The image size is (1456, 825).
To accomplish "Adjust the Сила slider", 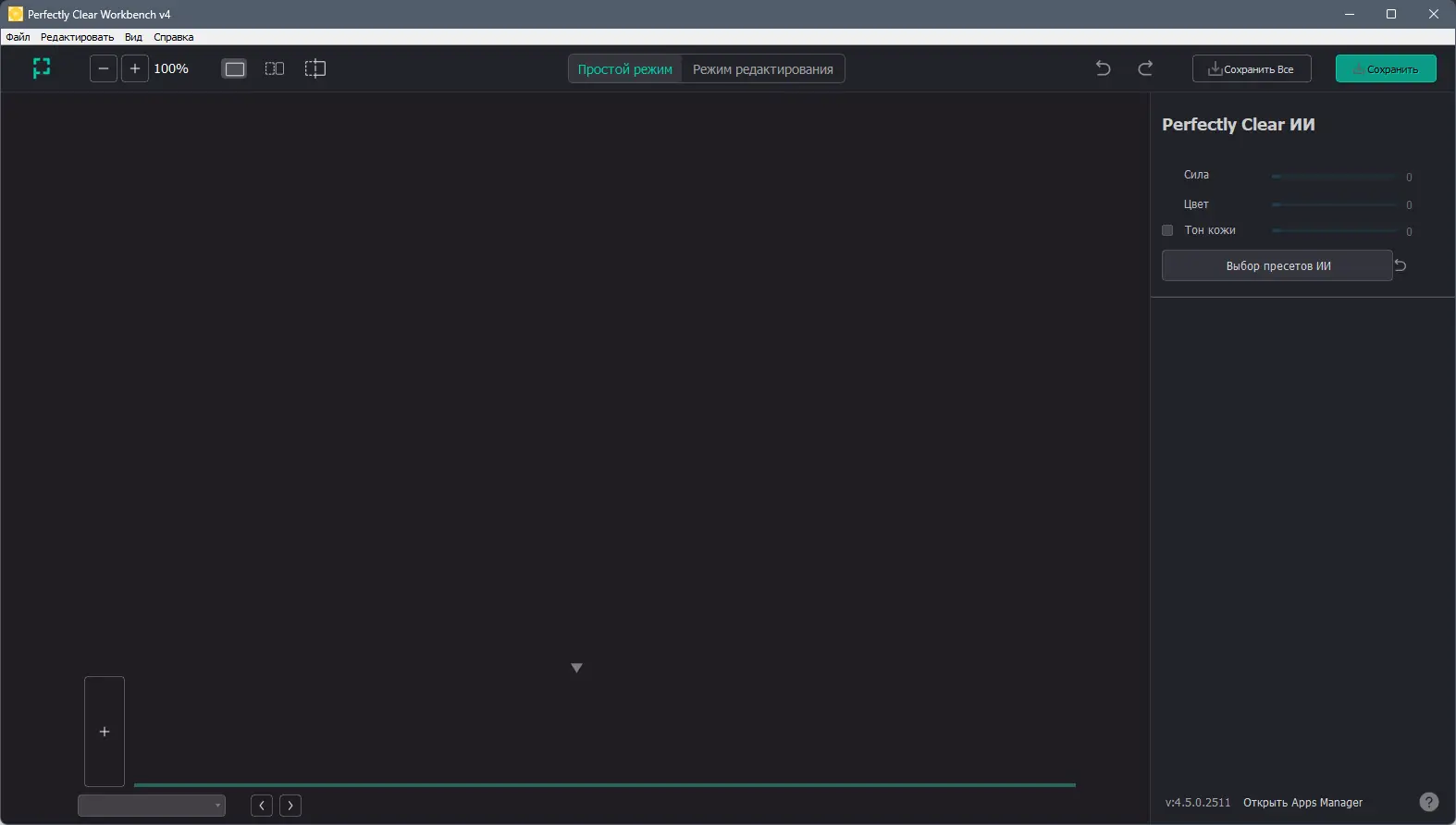I will [1334, 176].
